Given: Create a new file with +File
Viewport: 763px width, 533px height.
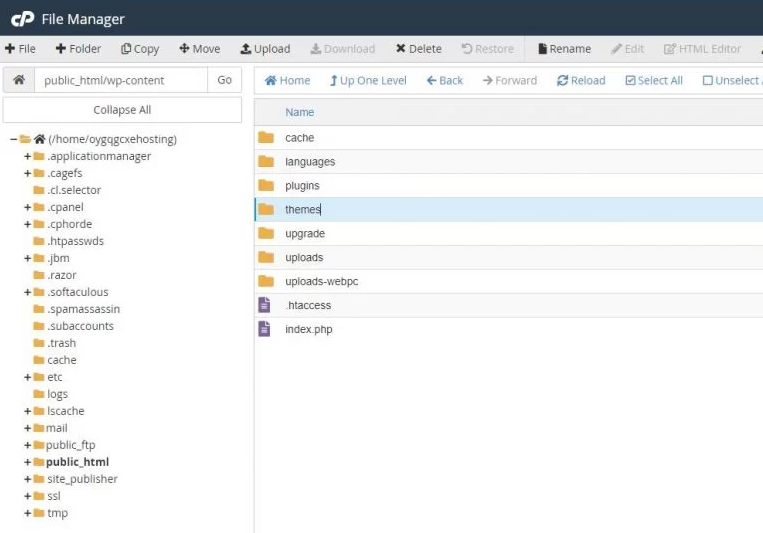Looking at the screenshot, I should [x=20, y=49].
